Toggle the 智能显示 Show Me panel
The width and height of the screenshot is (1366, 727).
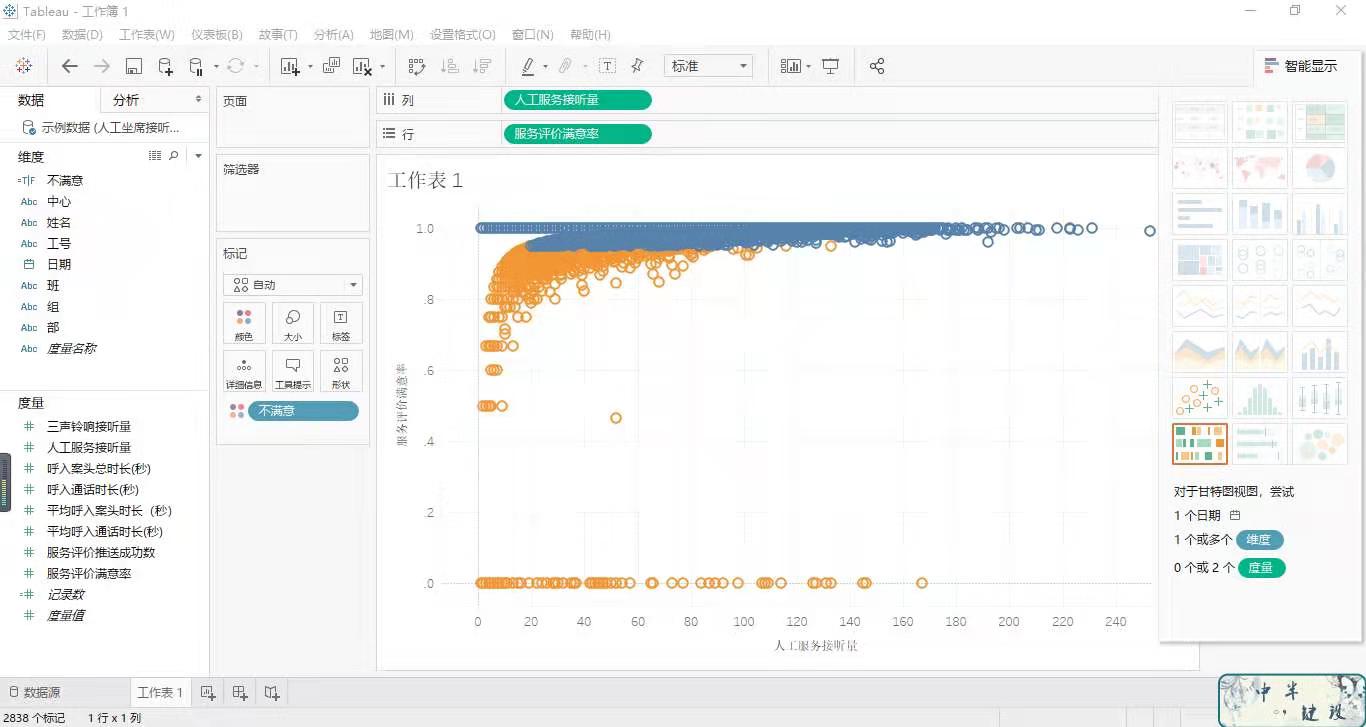click(1300, 66)
